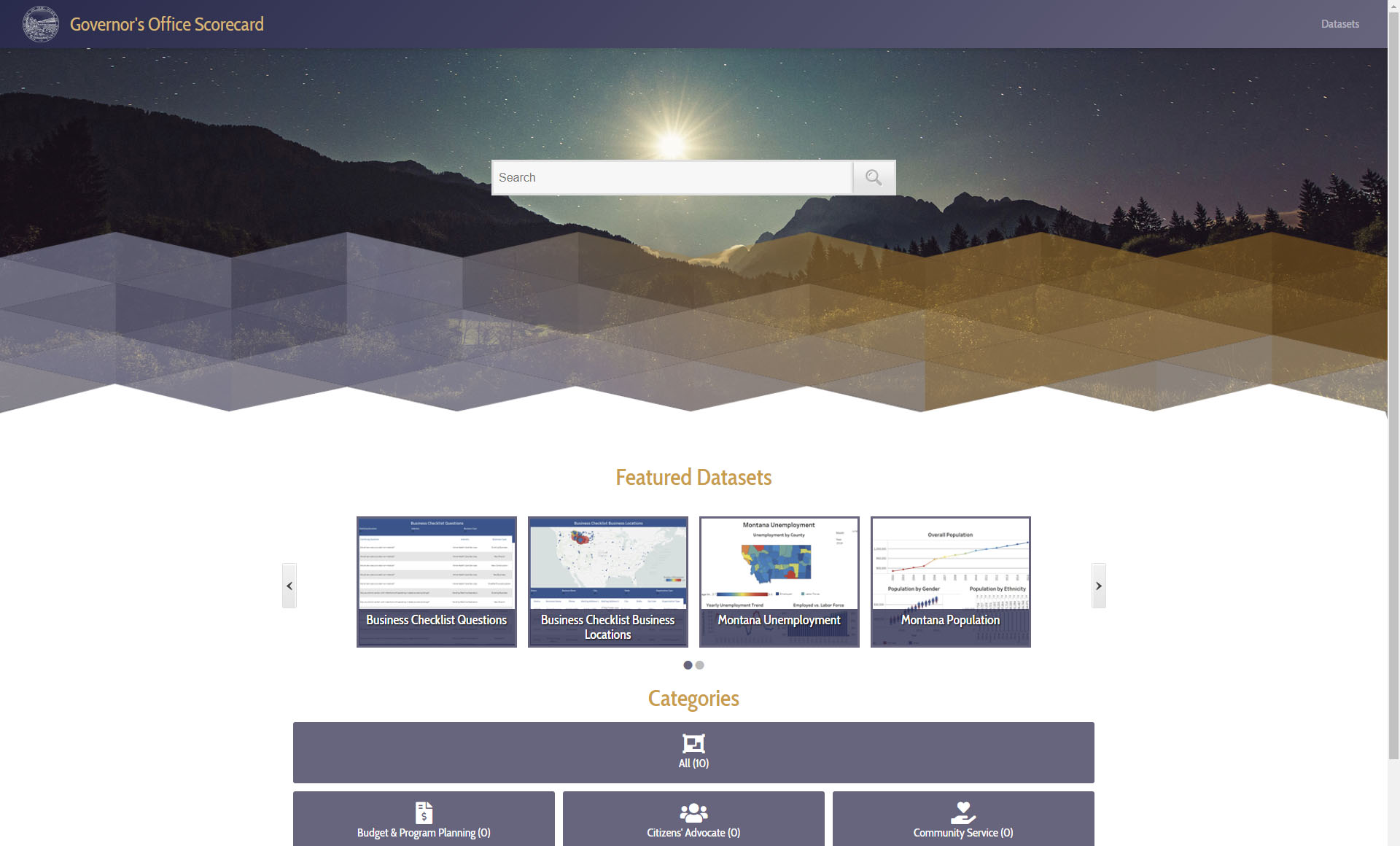
Task: Click the search magnifier icon
Action: pyautogui.click(x=872, y=178)
